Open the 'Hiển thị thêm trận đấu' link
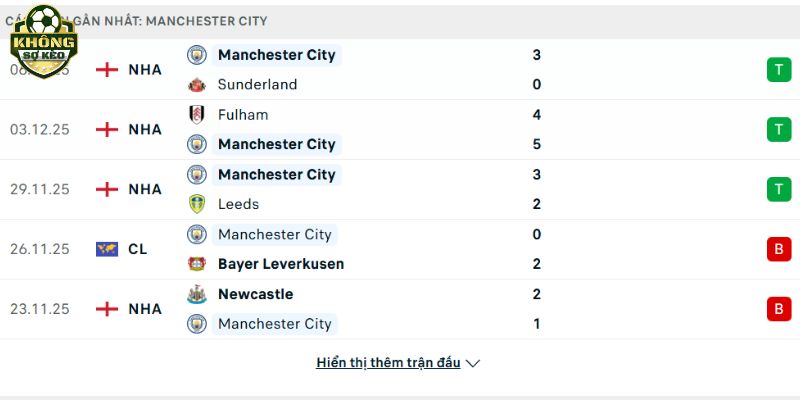Viewport: 800px width, 400px height. point(388,363)
